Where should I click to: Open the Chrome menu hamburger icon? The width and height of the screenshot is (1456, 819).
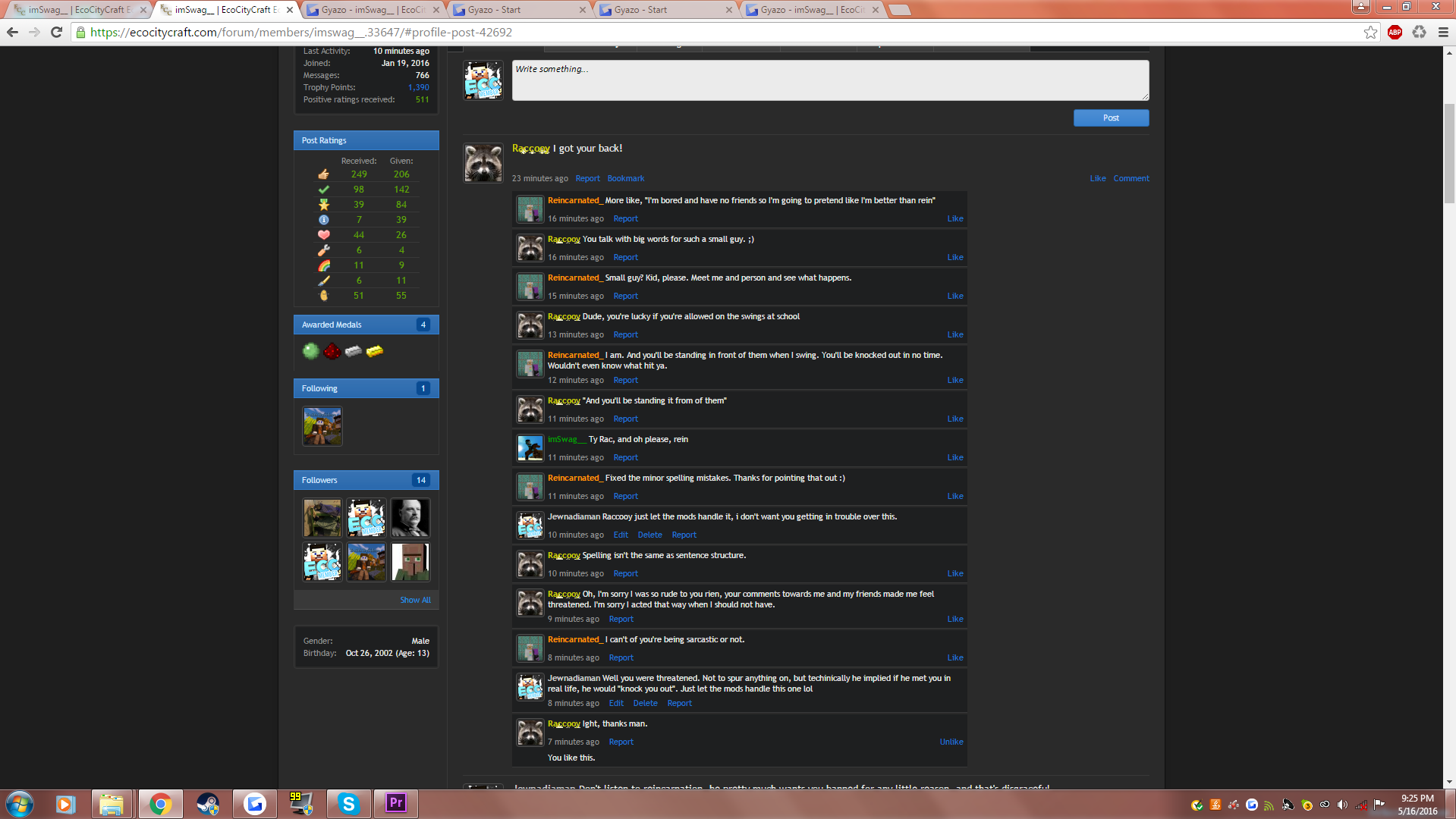[1443, 32]
